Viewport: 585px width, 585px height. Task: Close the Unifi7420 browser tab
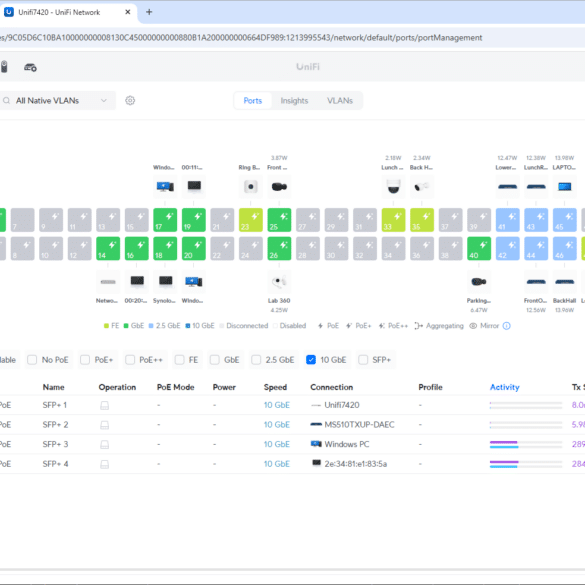point(128,12)
